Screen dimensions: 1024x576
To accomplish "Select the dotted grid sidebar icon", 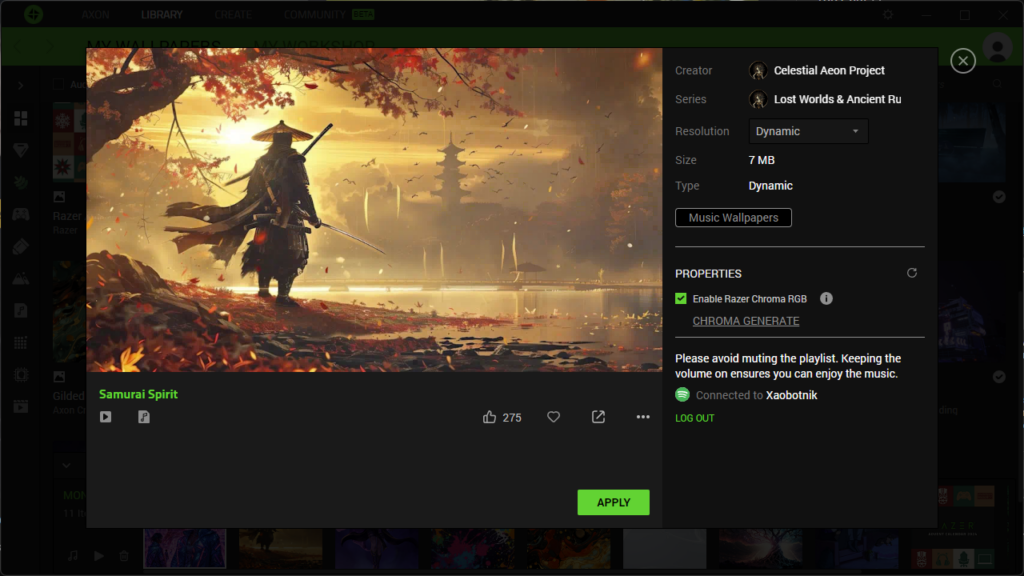I will (21, 343).
